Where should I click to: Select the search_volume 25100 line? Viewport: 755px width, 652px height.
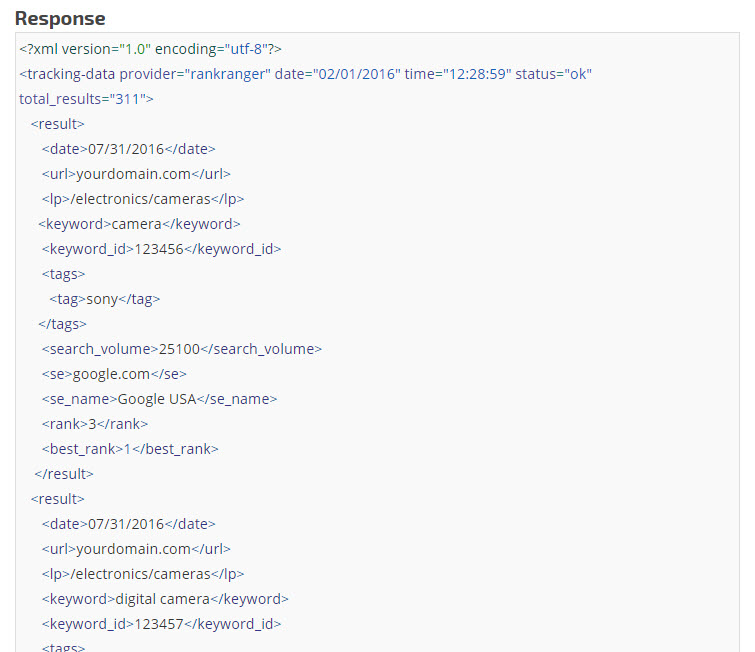point(181,349)
